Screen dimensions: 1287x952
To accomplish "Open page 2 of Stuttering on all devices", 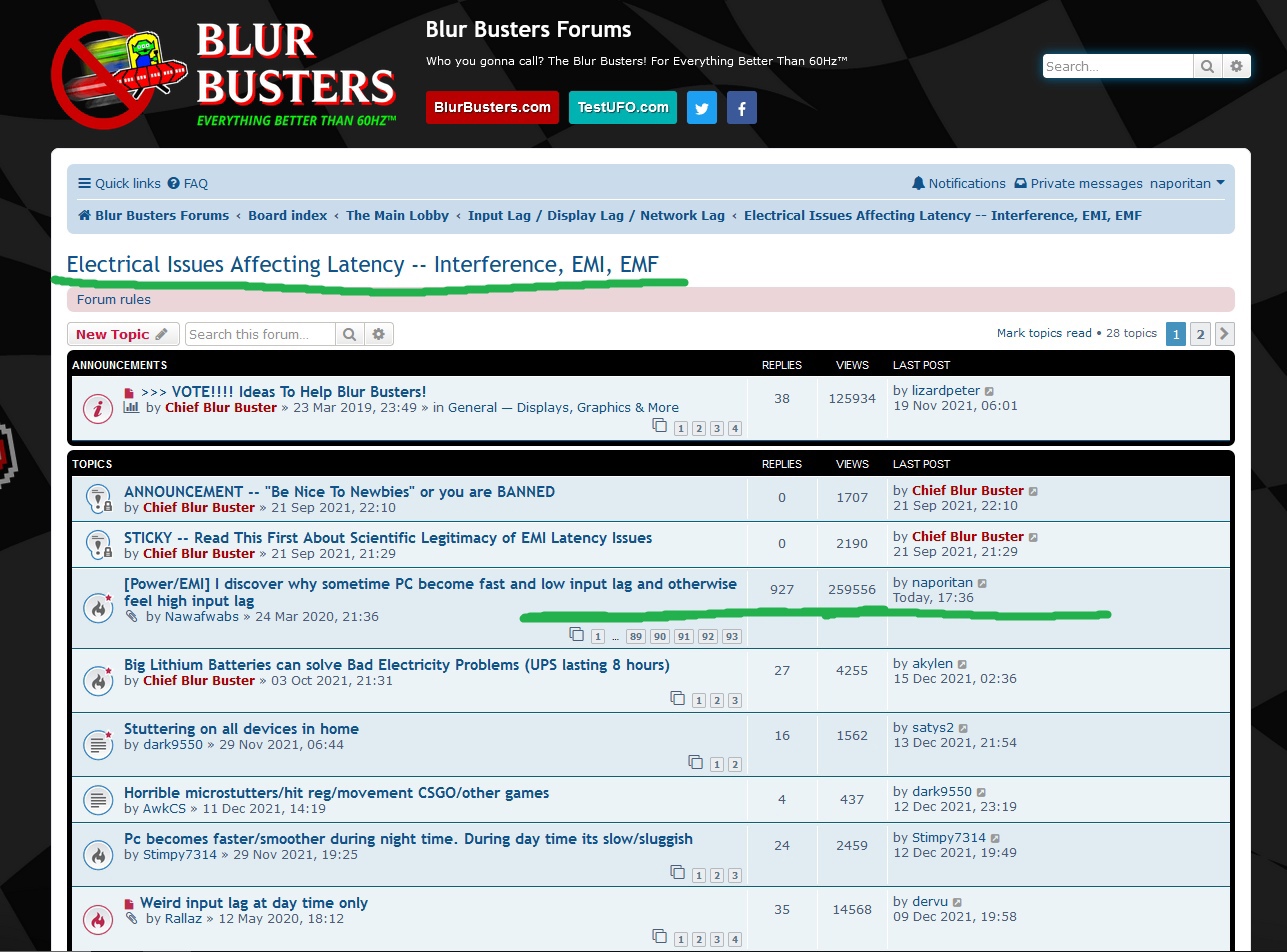I will 735,765.
